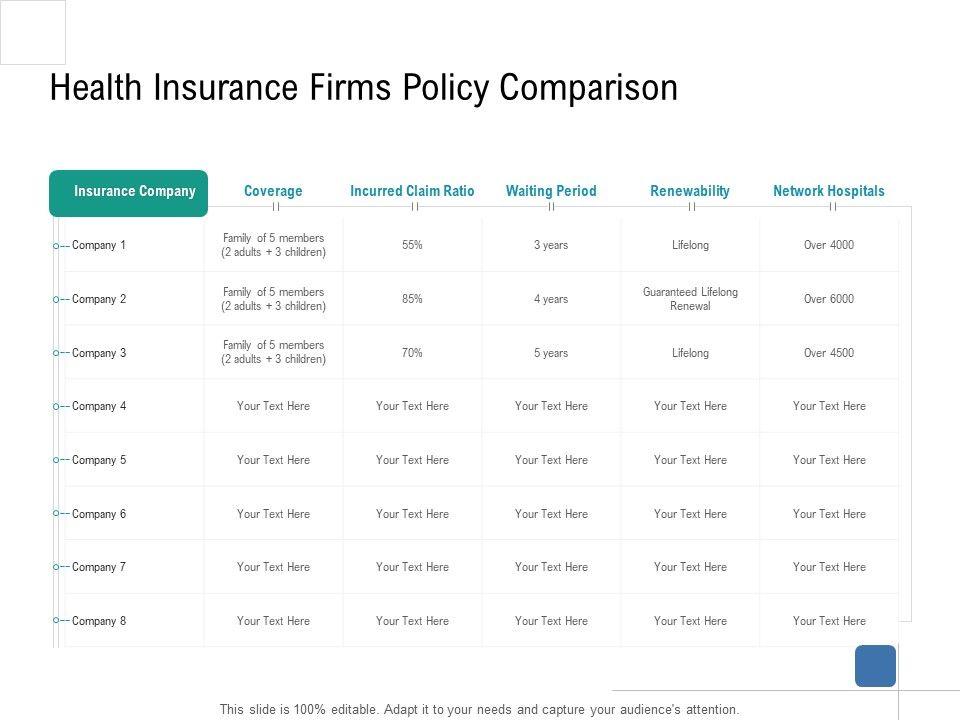Viewport: 960px width, 720px height.
Task: Click the blue square in the bottom corner
Action: point(875,666)
